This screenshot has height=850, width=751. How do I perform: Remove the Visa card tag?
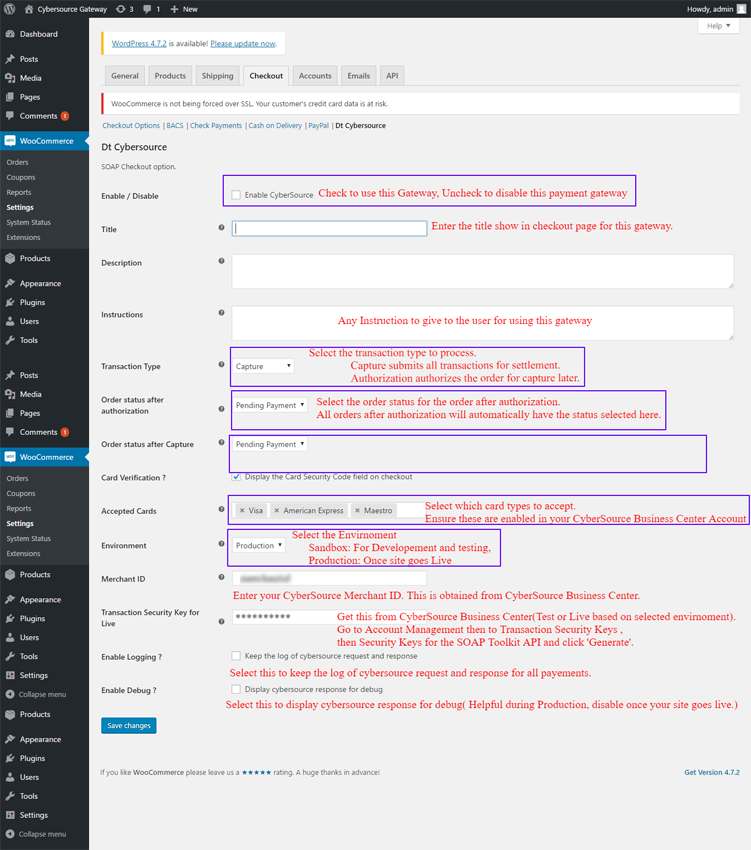tap(242, 511)
